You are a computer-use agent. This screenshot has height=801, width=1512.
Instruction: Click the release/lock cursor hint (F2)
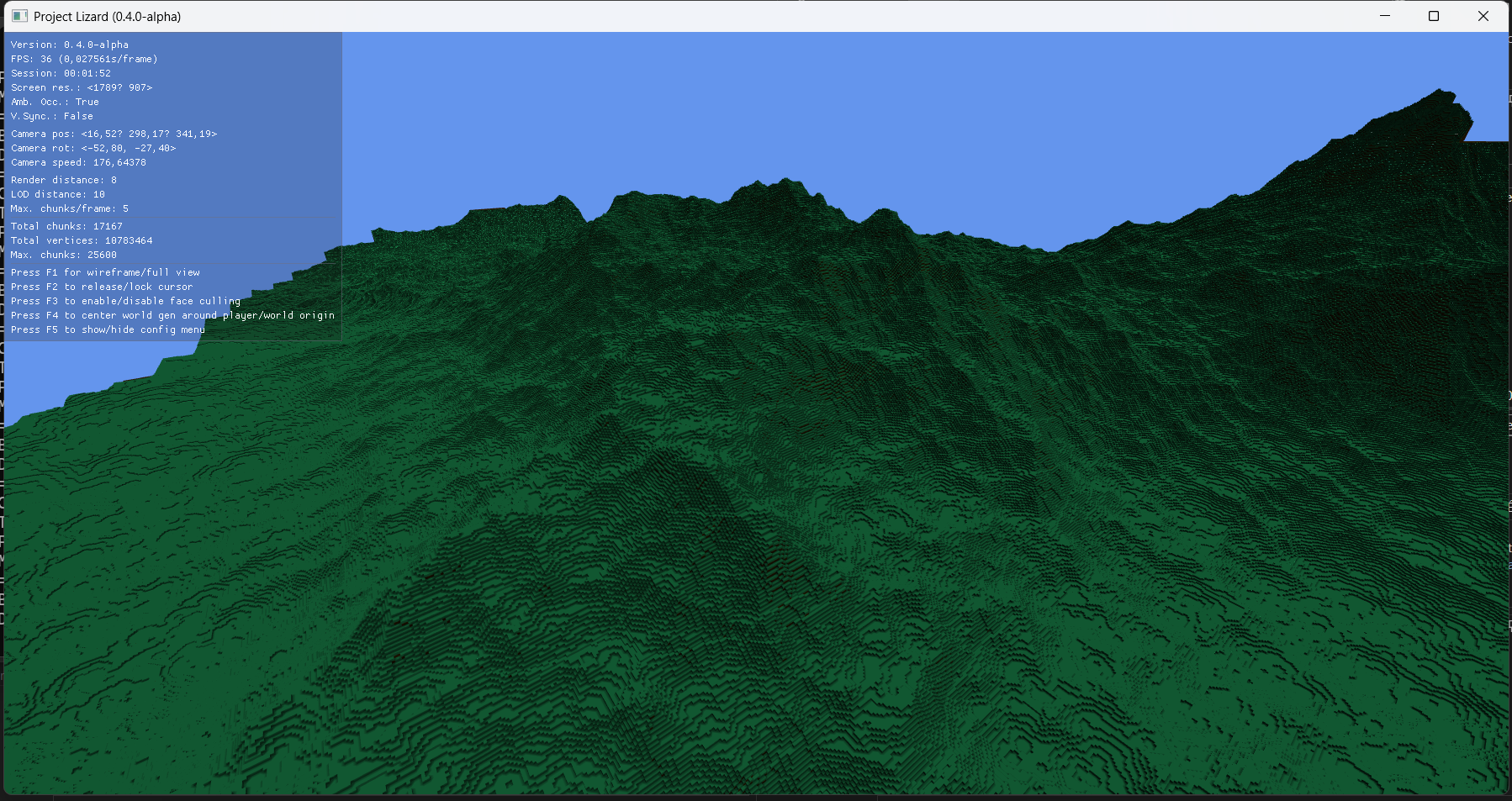click(102, 287)
